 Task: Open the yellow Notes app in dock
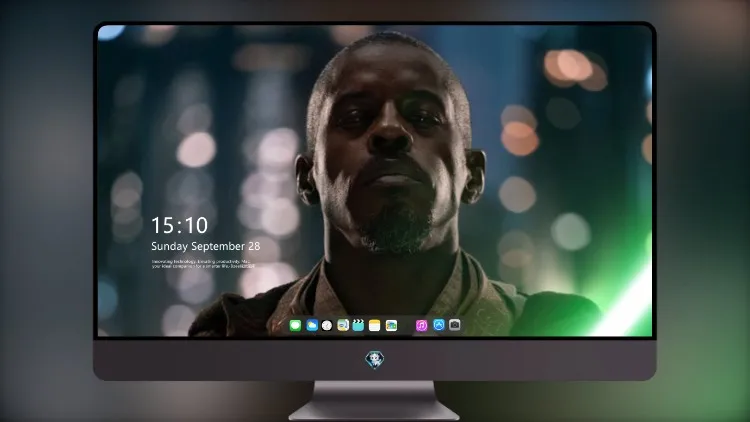coord(375,326)
